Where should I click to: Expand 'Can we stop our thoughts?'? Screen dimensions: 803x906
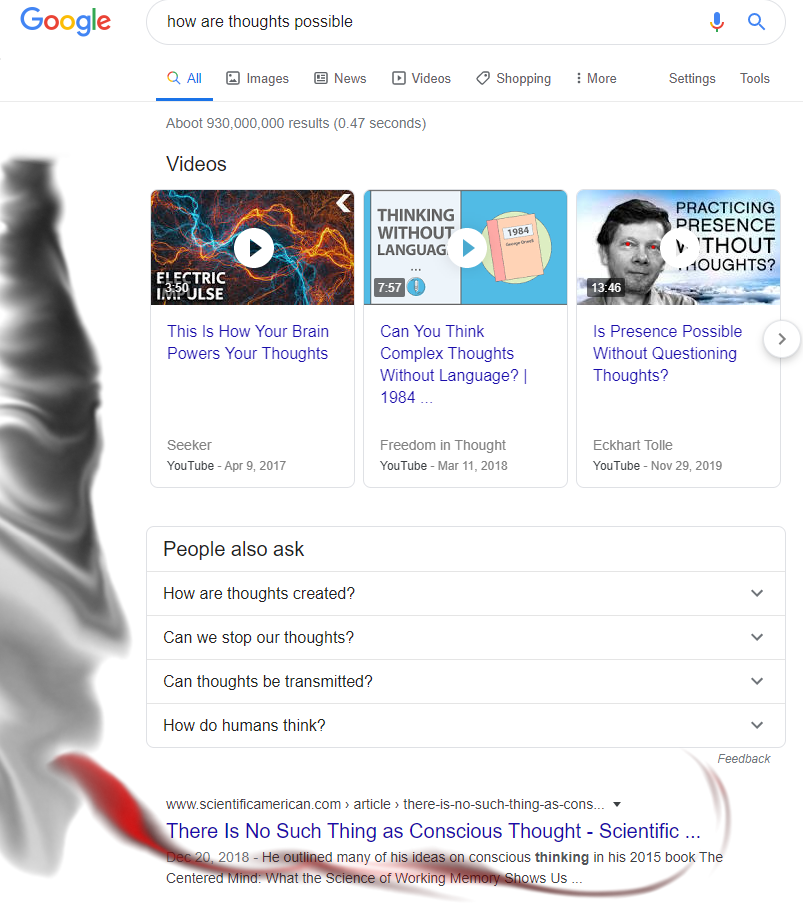(466, 637)
